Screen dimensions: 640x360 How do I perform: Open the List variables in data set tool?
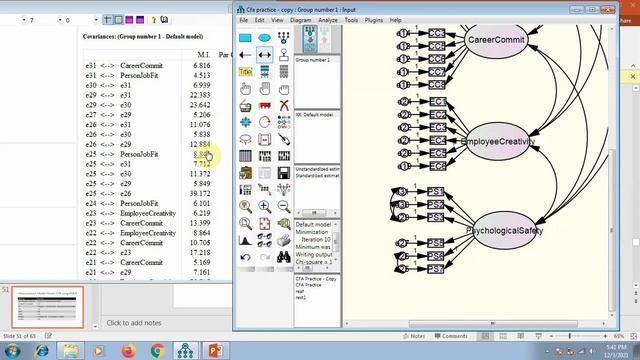[284, 72]
